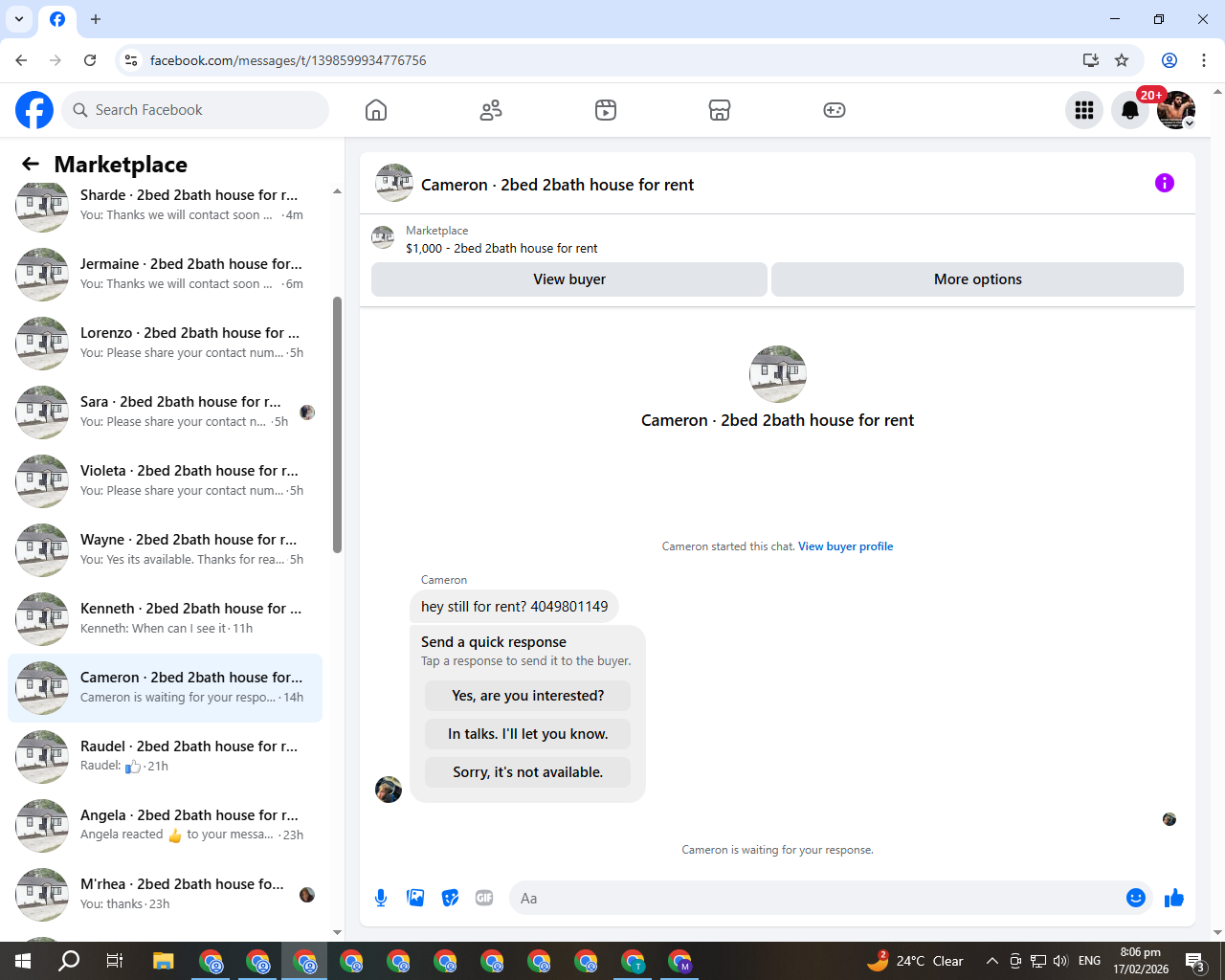The image size is (1225, 980).
Task: Open the Sara conversation
Action: [x=165, y=412]
